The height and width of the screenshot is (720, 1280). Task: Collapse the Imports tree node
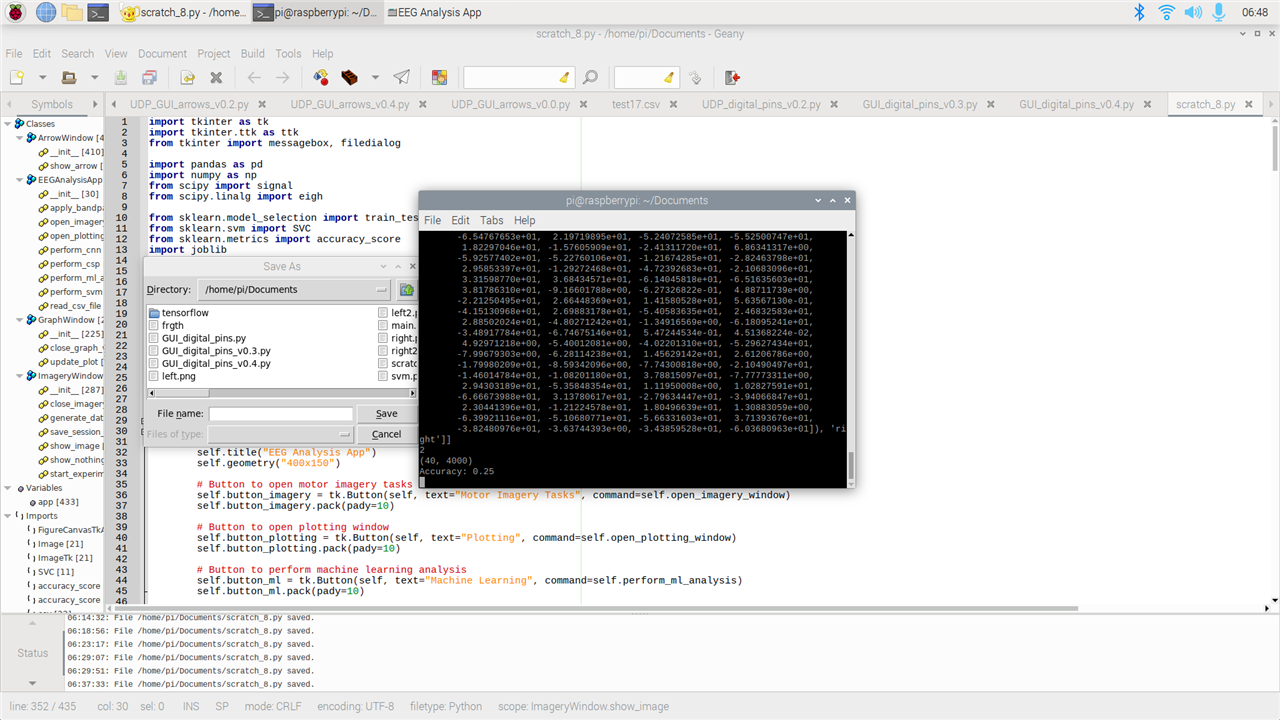(7, 516)
